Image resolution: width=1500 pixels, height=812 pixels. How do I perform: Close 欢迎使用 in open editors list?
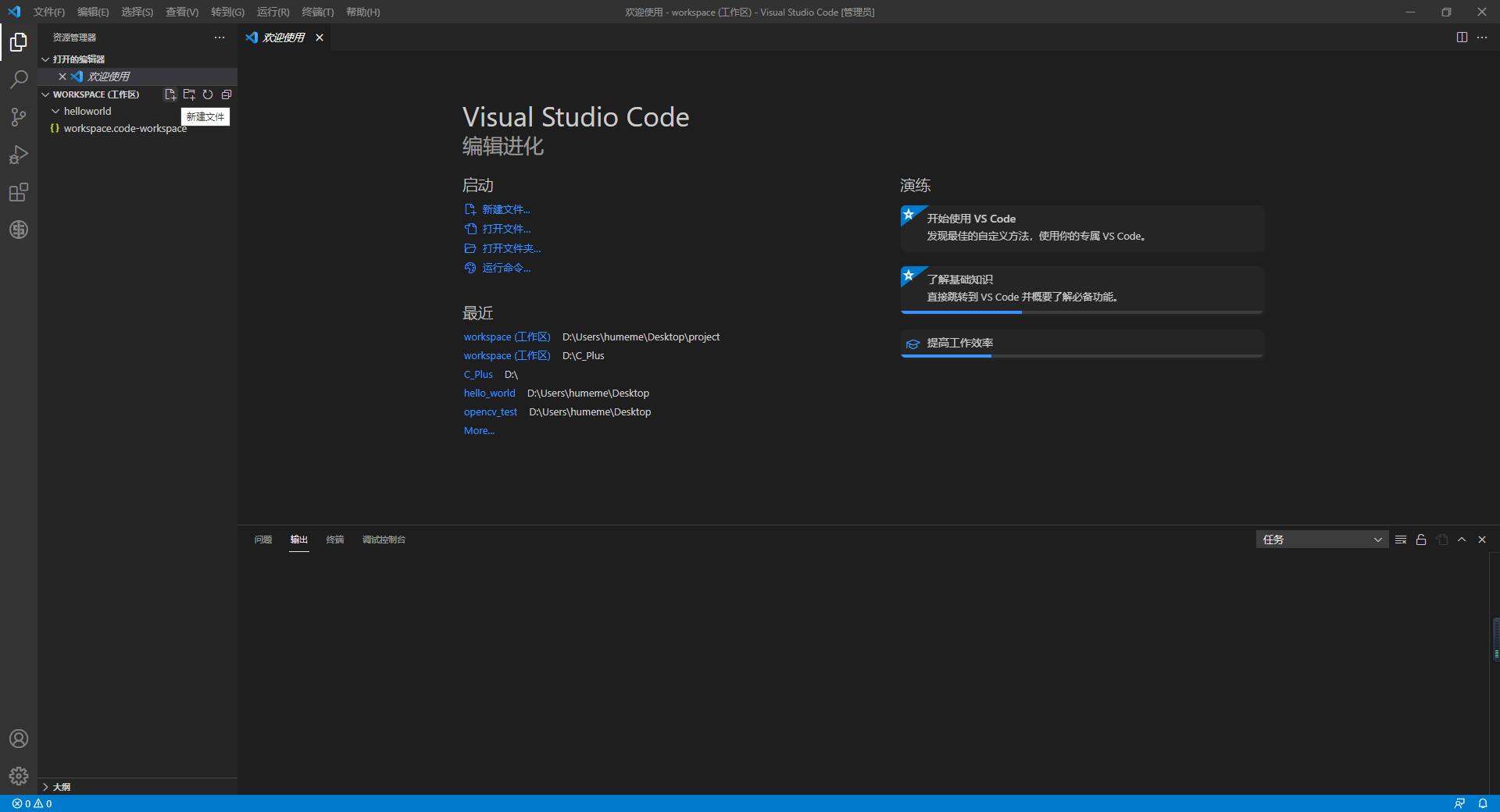(x=62, y=77)
